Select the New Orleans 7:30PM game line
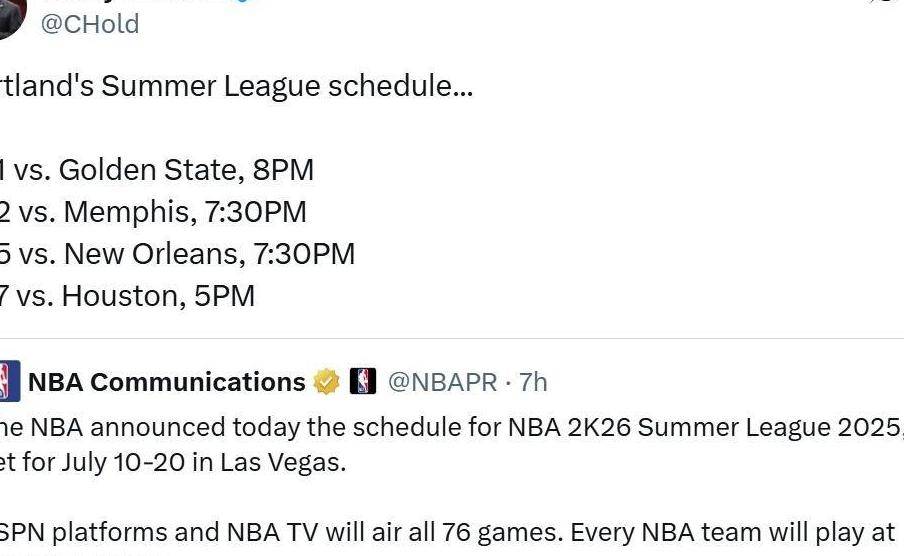 tap(177, 254)
